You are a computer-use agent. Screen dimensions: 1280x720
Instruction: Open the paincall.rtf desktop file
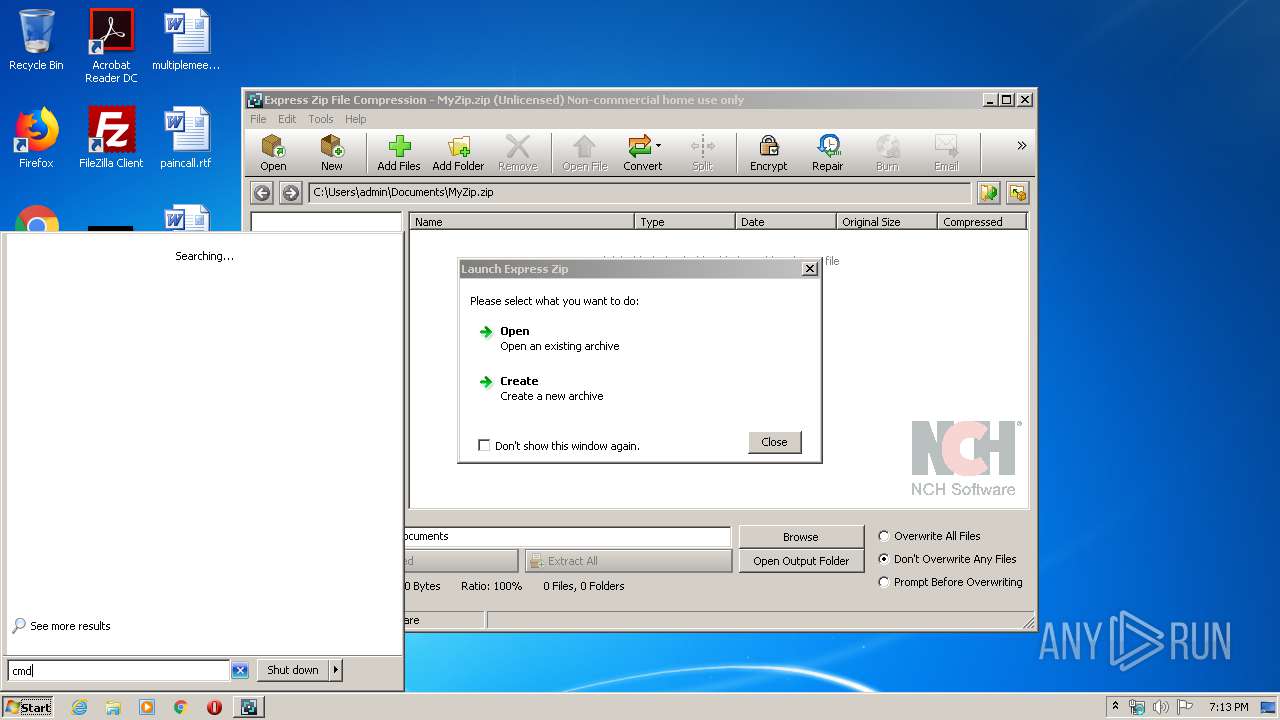(x=186, y=137)
